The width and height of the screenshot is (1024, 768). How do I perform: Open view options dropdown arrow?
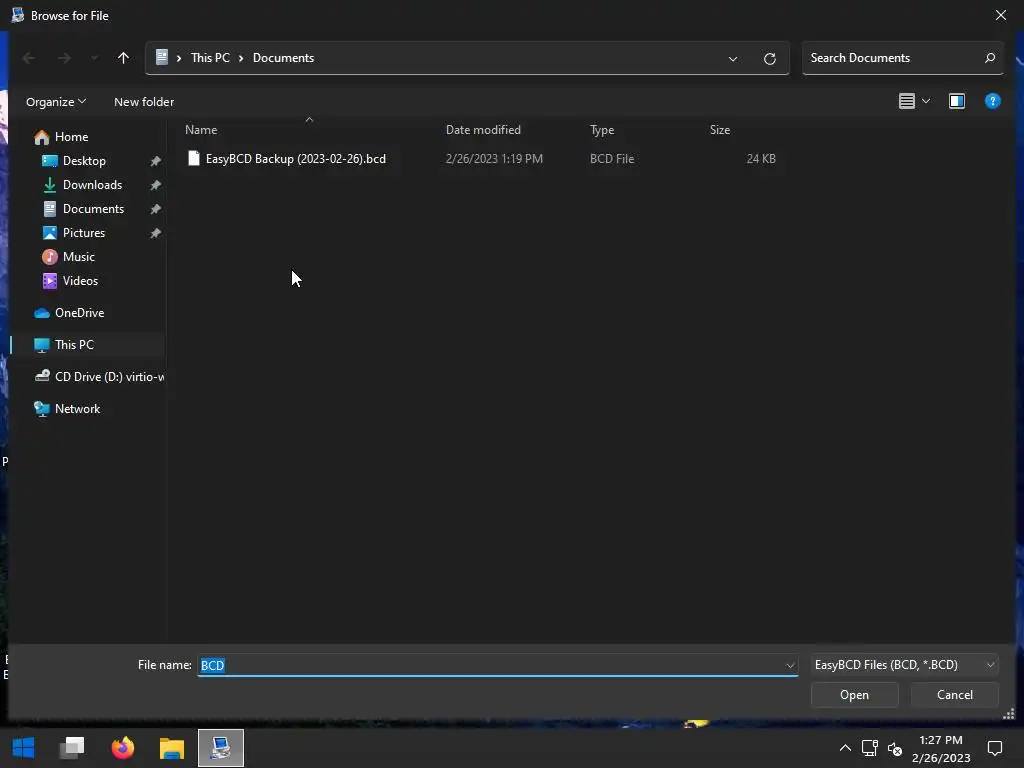point(926,101)
